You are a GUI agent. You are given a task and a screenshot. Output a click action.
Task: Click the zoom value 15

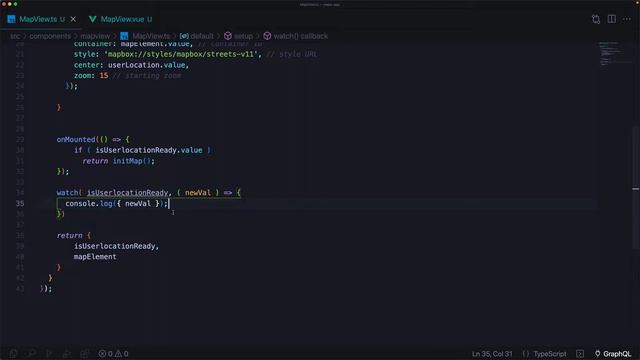[x=104, y=76]
